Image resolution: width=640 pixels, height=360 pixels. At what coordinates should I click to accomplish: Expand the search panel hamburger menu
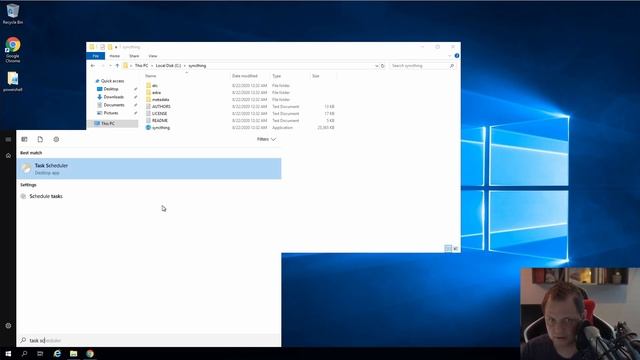(x=8, y=140)
